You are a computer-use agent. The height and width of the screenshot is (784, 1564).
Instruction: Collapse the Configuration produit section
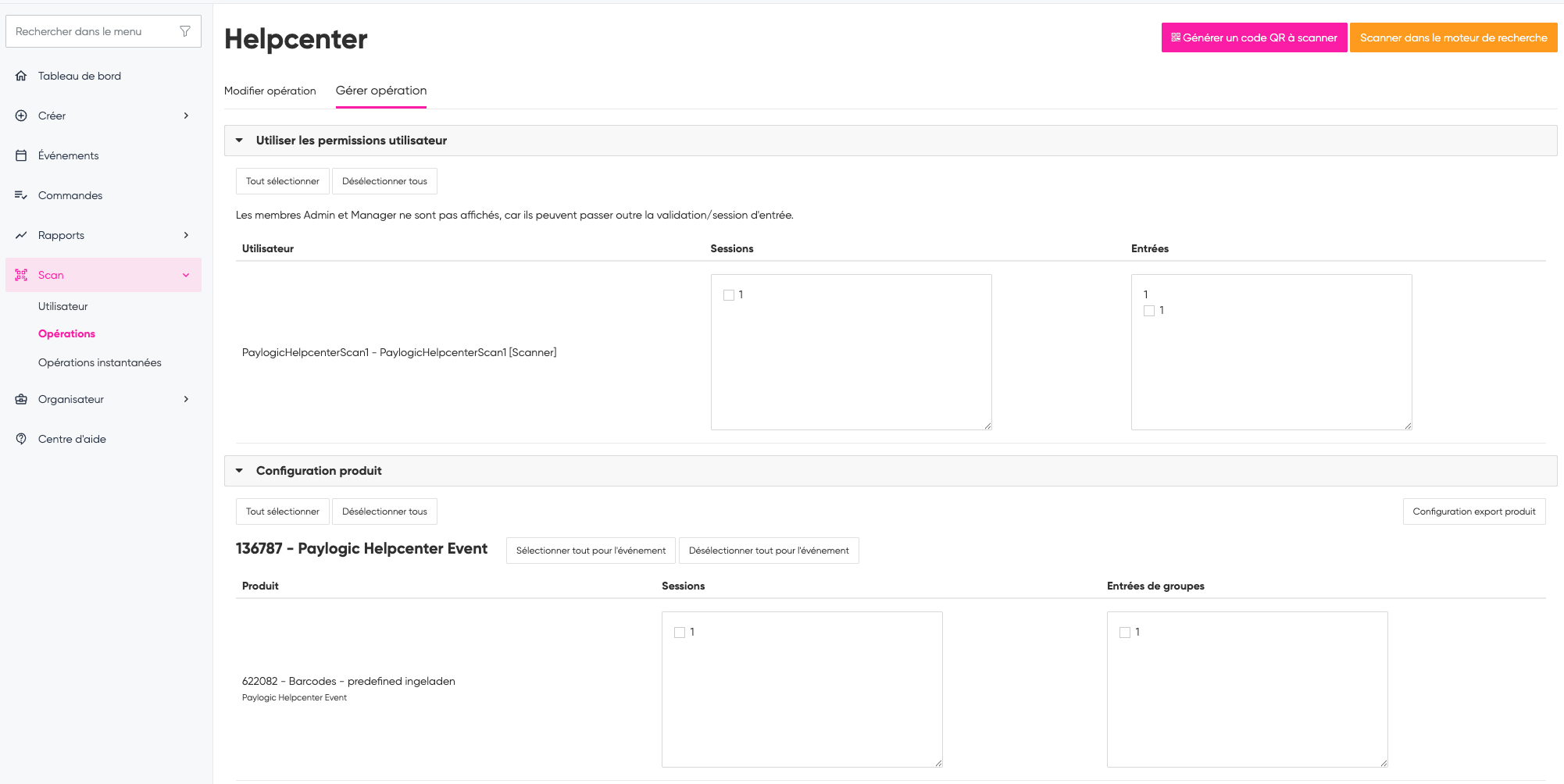[240, 471]
